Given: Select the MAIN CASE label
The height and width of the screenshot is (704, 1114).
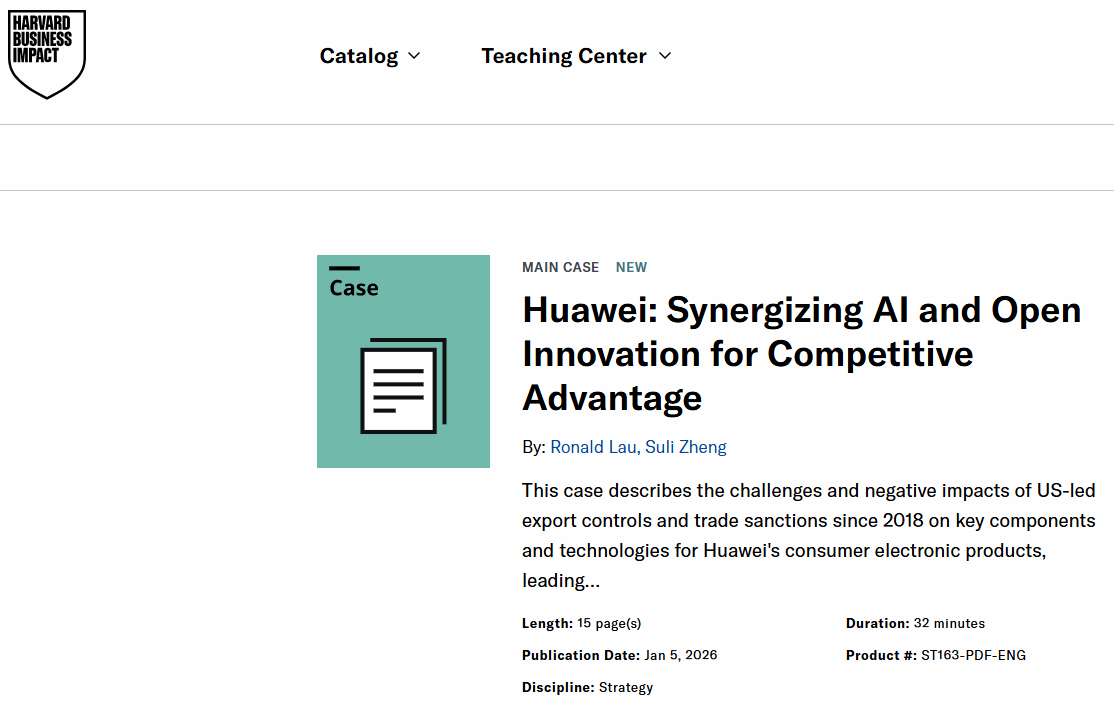Looking at the screenshot, I should [560, 267].
